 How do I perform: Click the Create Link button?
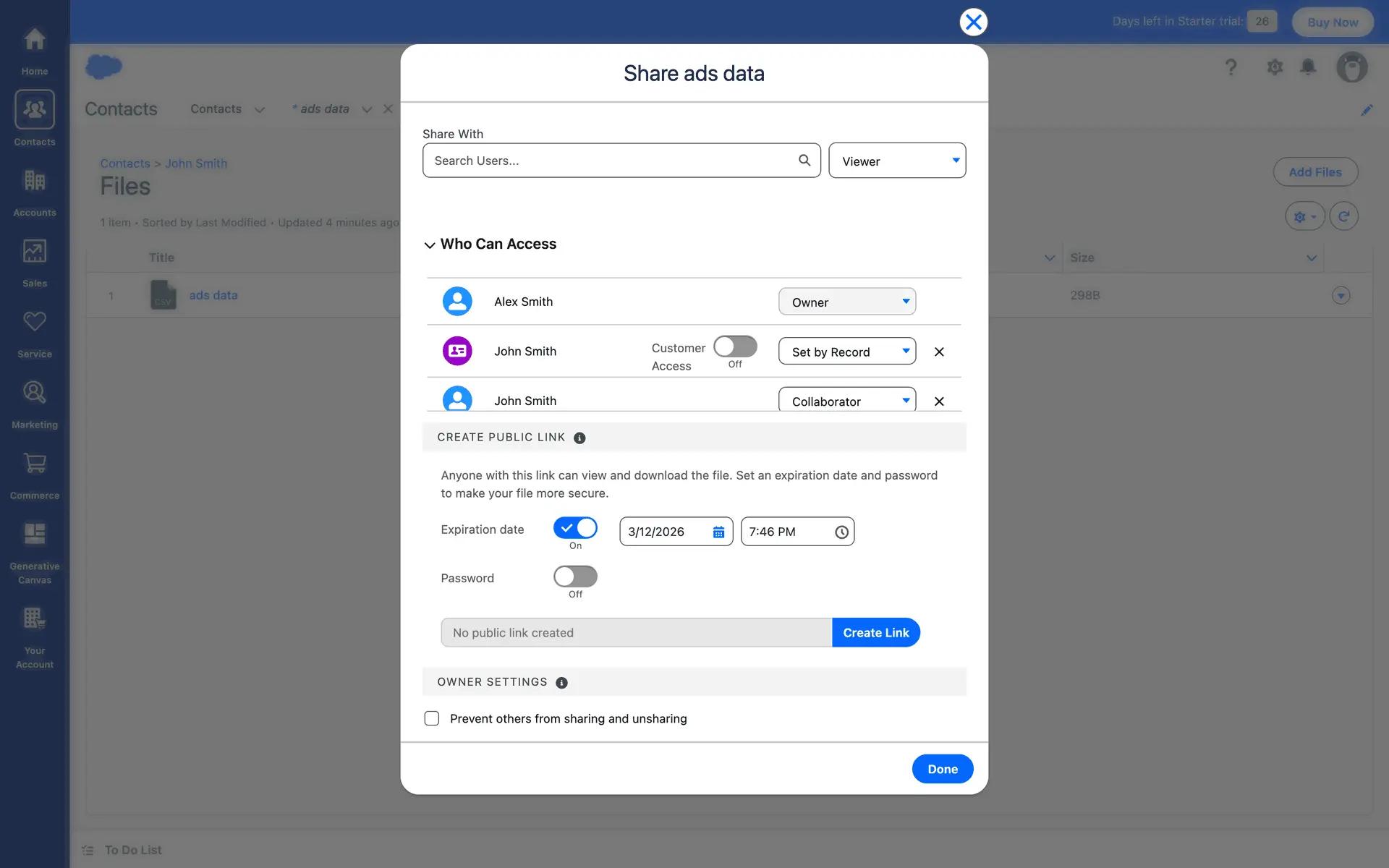(875, 633)
